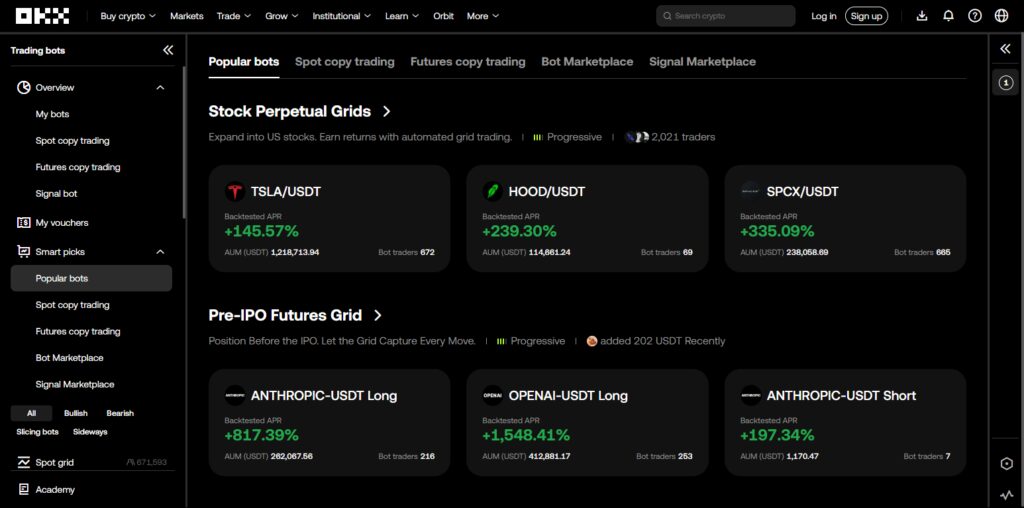Click the ANTHROPIC-USDT Short logo icon
Screen dimensions: 1024x508
(x=750, y=396)
